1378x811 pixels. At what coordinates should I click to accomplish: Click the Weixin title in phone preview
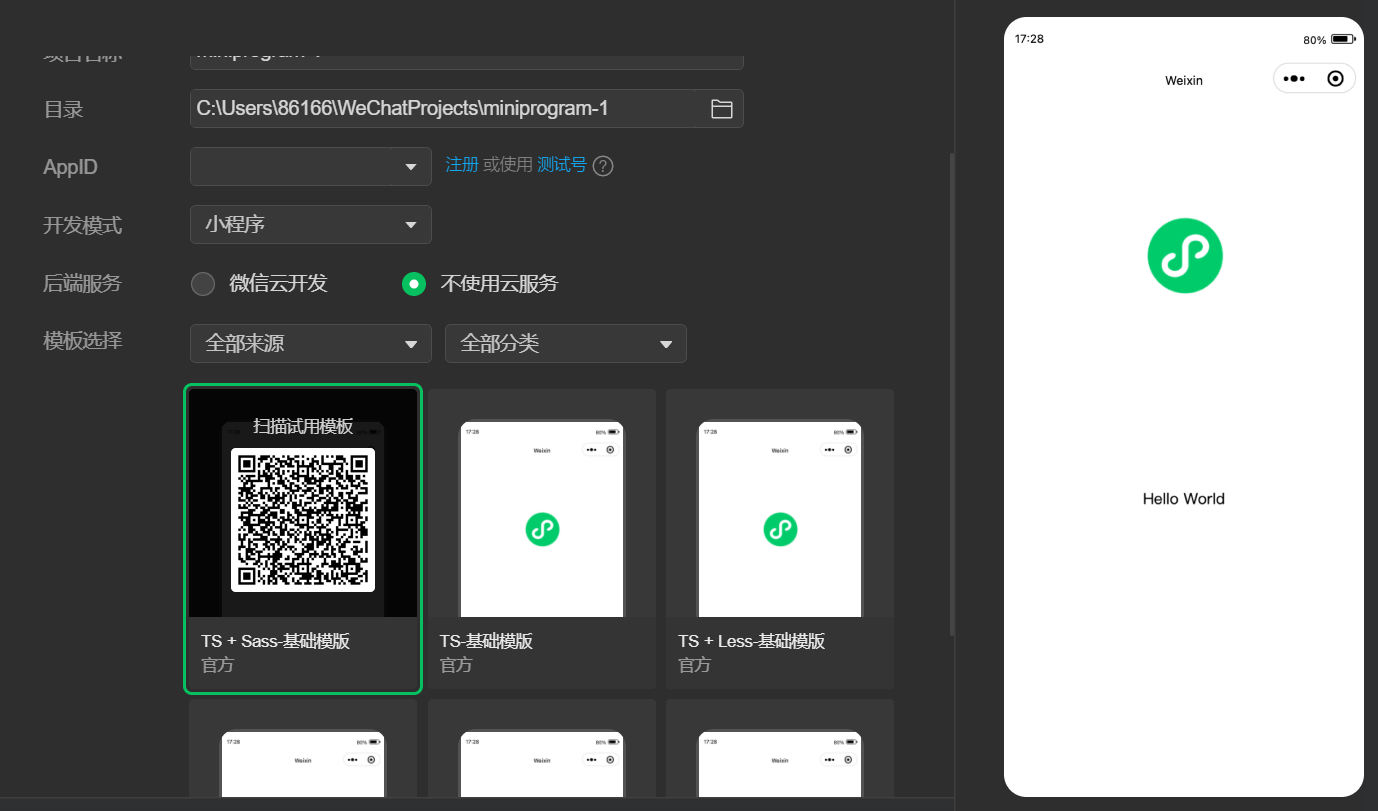[1184, 80]
